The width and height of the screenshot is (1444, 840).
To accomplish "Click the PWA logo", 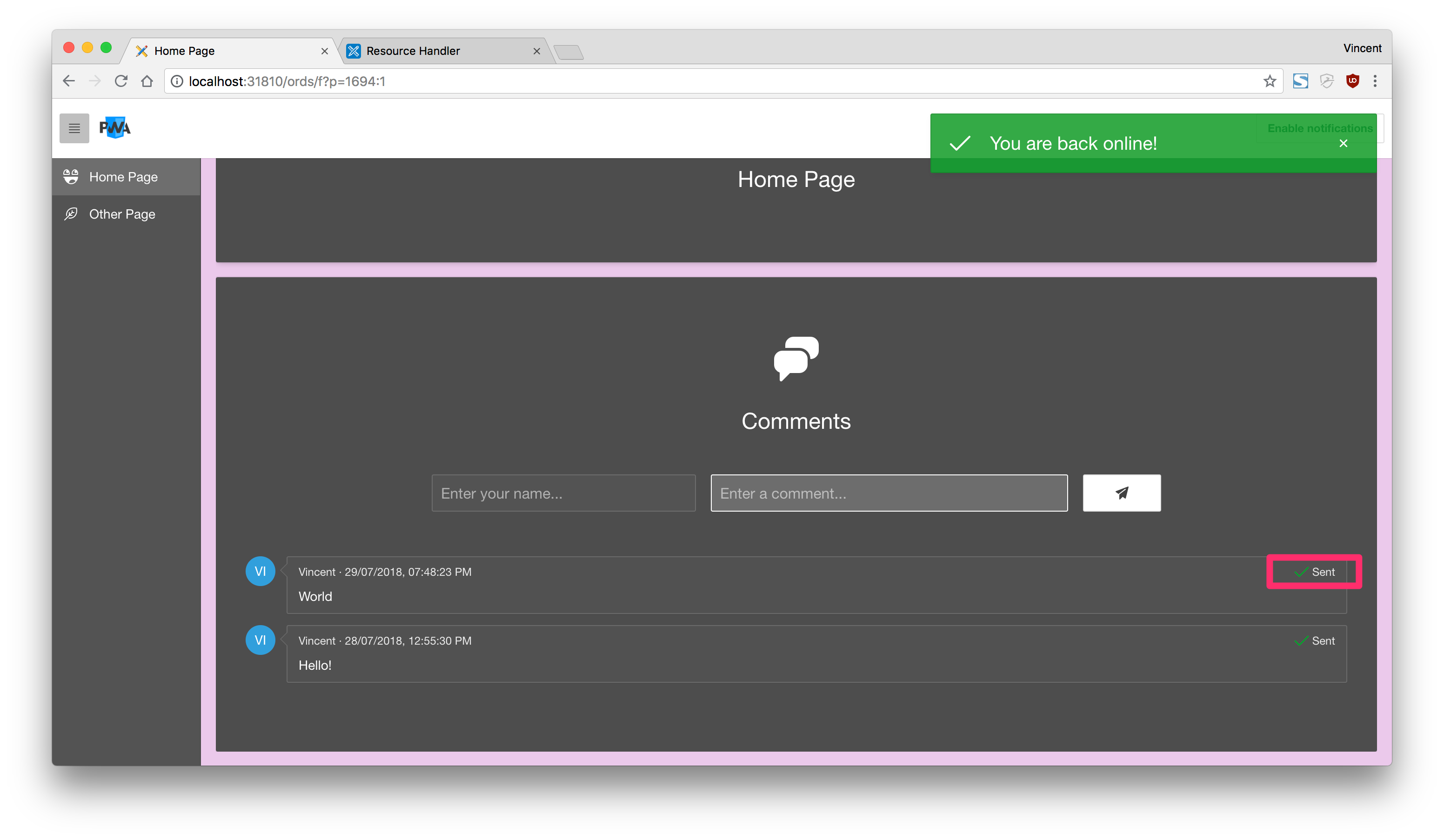I will coord(114,128).
